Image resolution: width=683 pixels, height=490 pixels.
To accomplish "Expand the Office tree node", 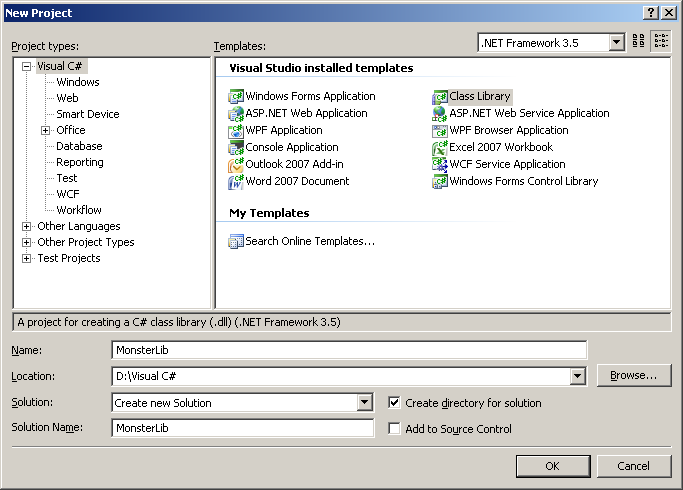I will 45,130.
